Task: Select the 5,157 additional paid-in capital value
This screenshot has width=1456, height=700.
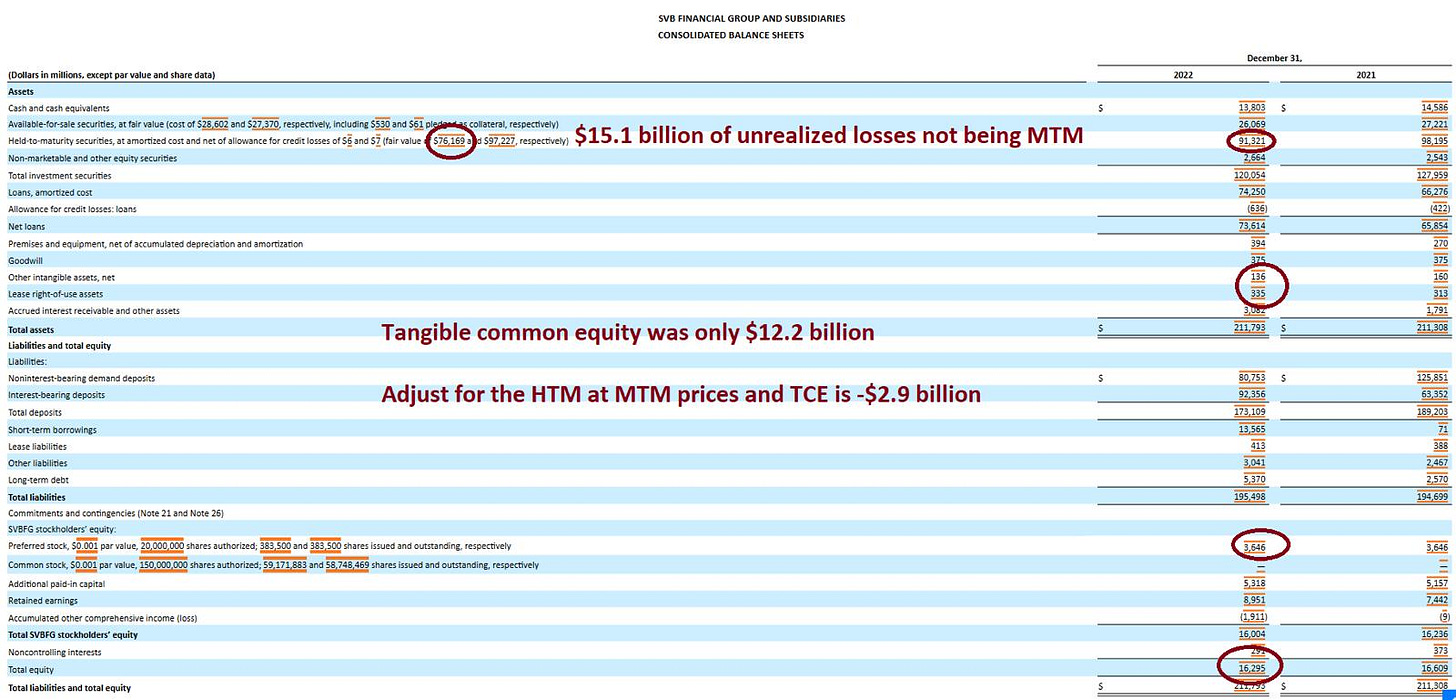Action: [x=1436, y=583]
